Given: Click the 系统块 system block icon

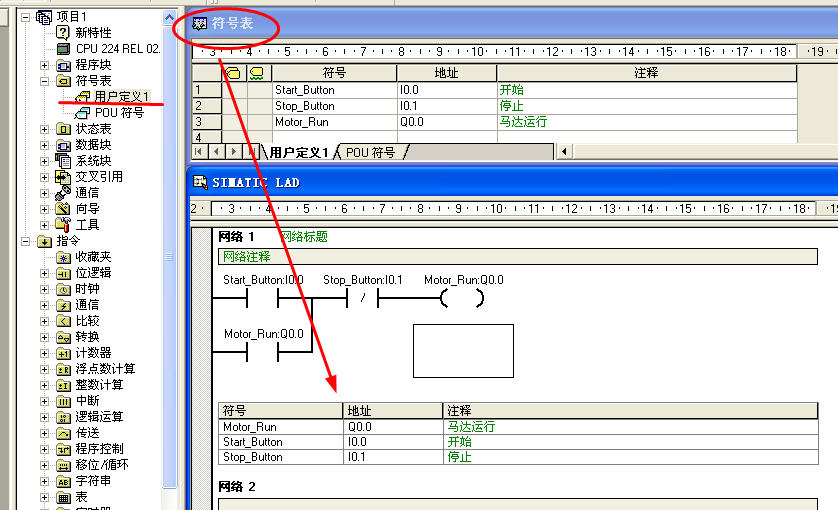Looking at the screenshot, I should [x=64, y=160].
